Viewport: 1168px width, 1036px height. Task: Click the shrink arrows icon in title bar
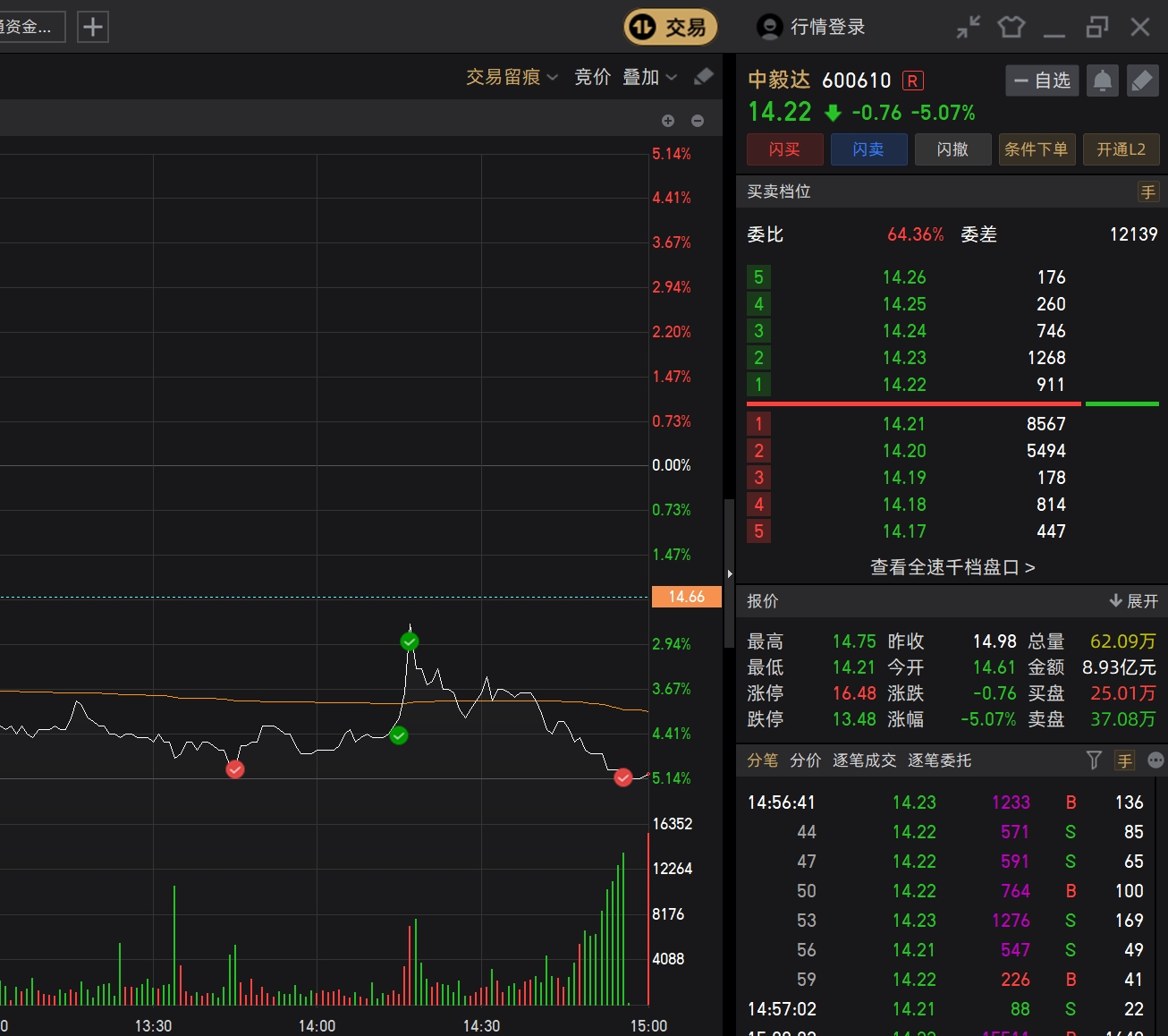tap(969, 27)
